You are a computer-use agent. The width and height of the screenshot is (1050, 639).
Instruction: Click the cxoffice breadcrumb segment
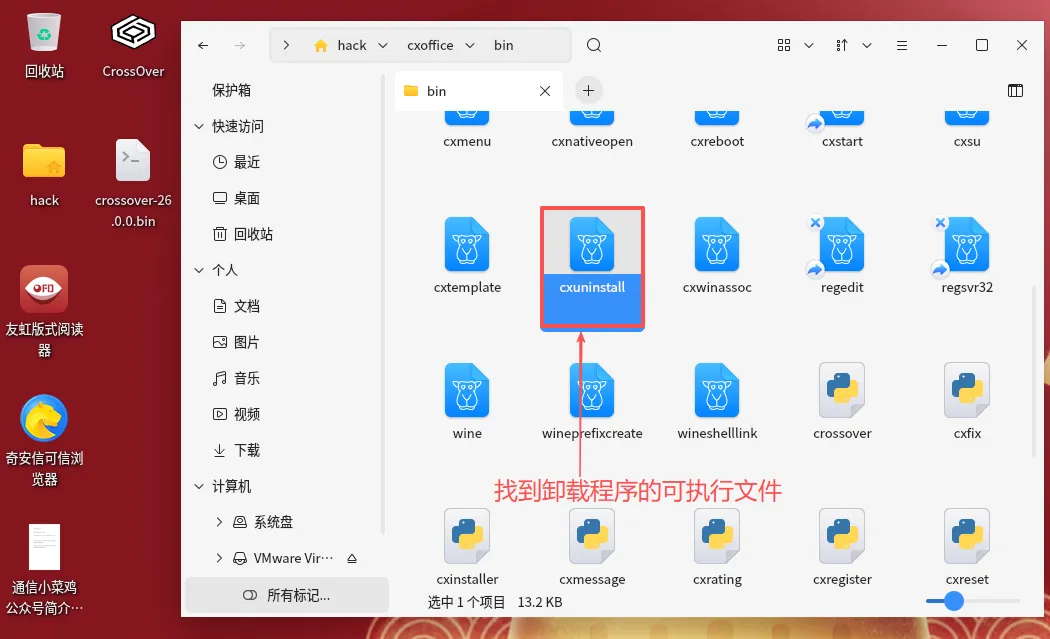coord(430,45)
